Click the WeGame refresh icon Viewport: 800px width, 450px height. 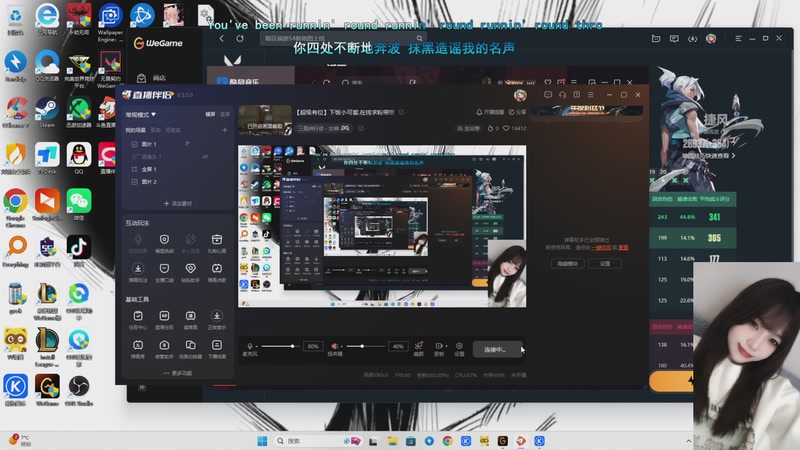tap(240, 38)
